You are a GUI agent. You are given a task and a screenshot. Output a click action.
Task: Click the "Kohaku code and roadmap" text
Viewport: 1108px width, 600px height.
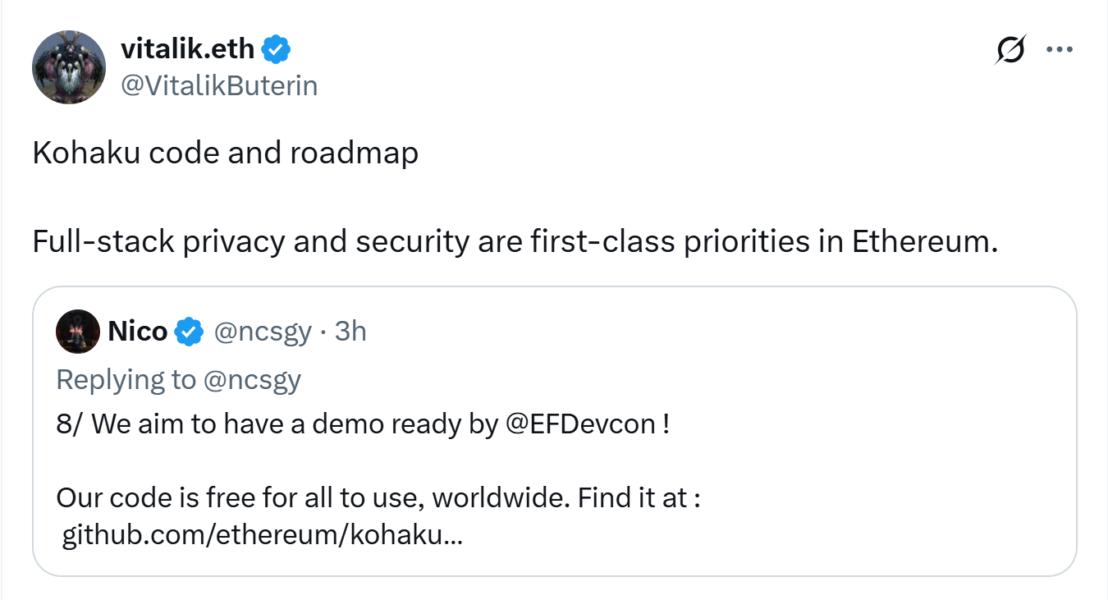pos(225,154)
